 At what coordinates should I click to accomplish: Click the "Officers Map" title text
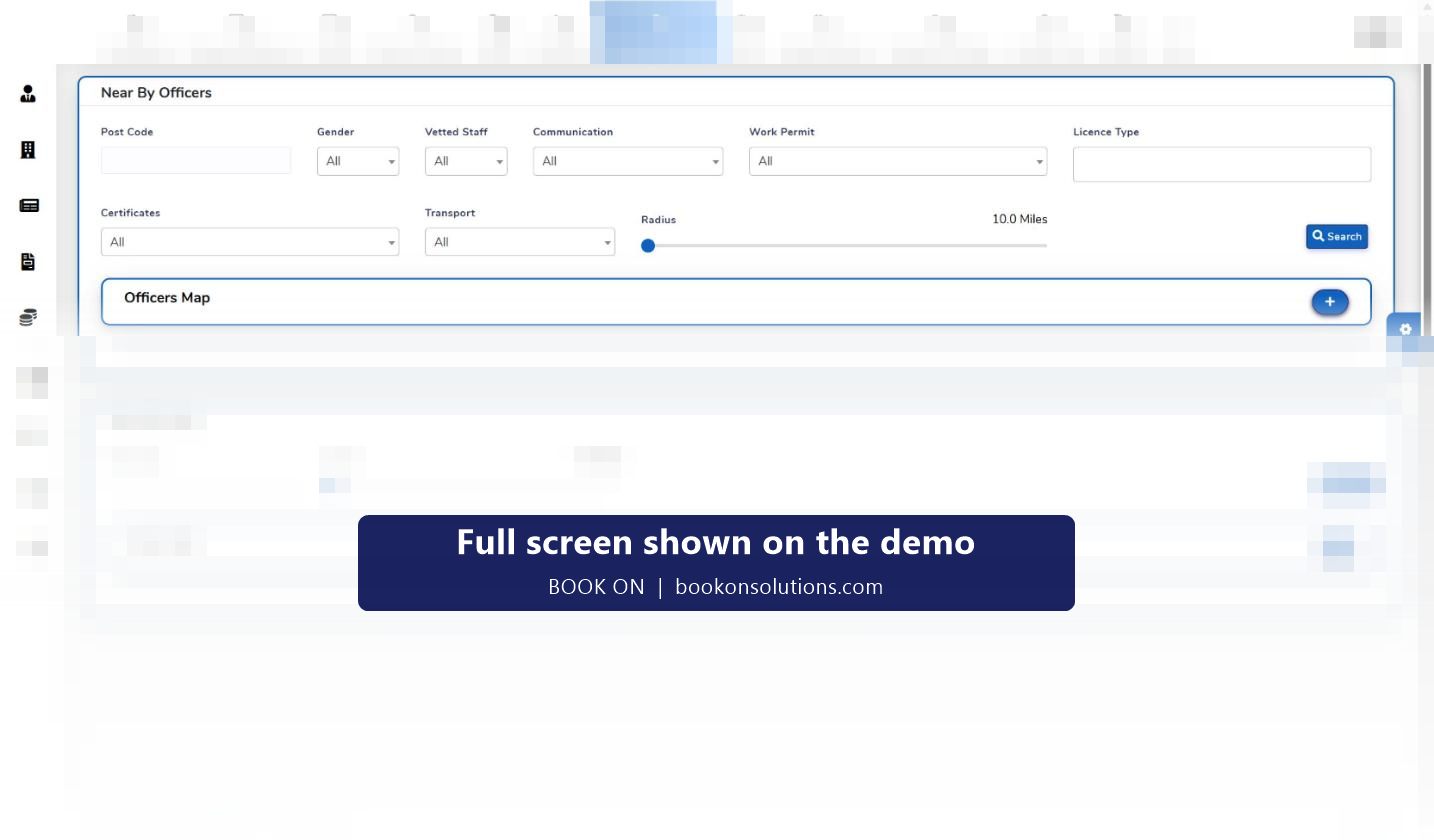[x=167, y=298]
